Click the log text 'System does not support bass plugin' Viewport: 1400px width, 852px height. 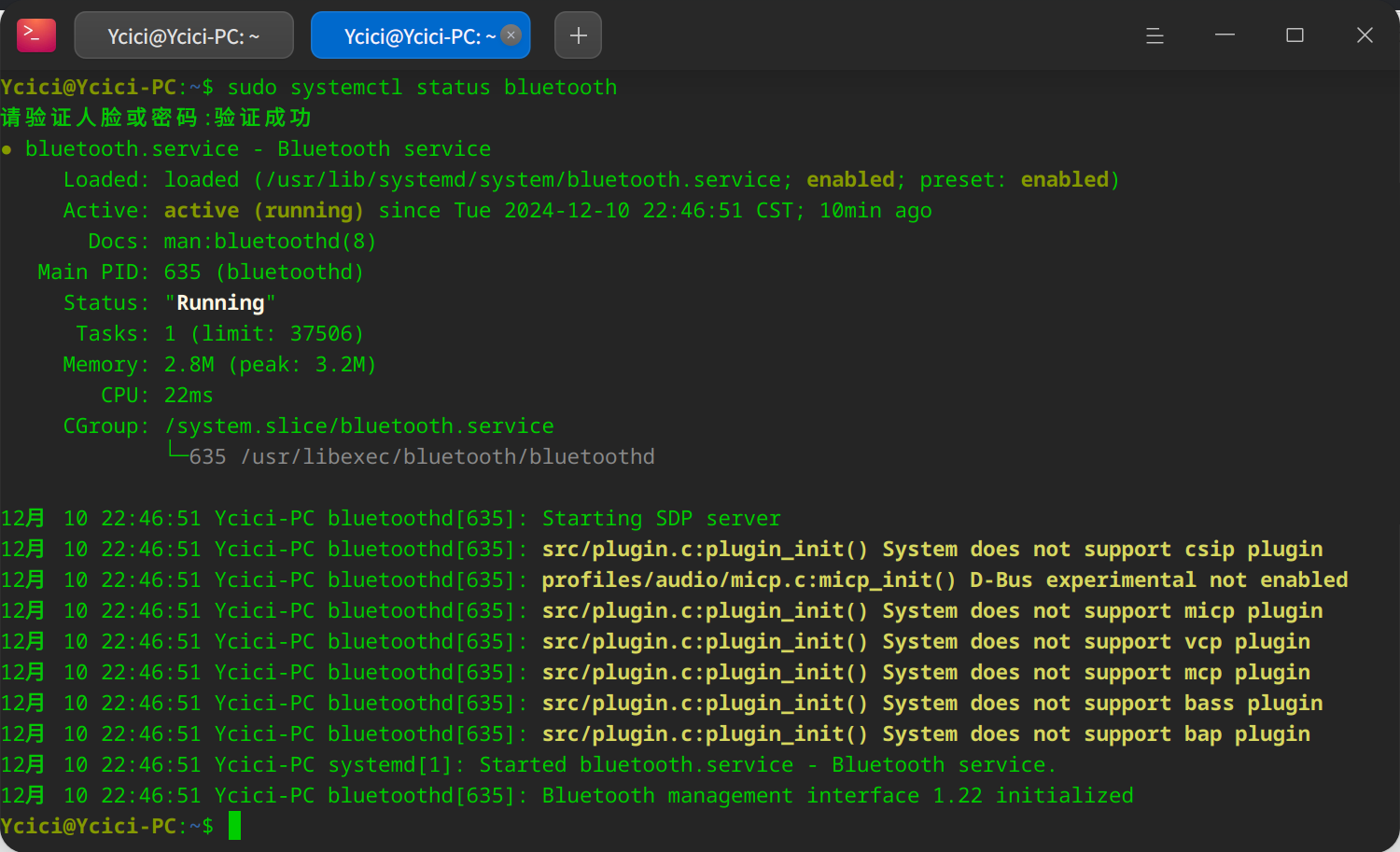pos(1102,704)
